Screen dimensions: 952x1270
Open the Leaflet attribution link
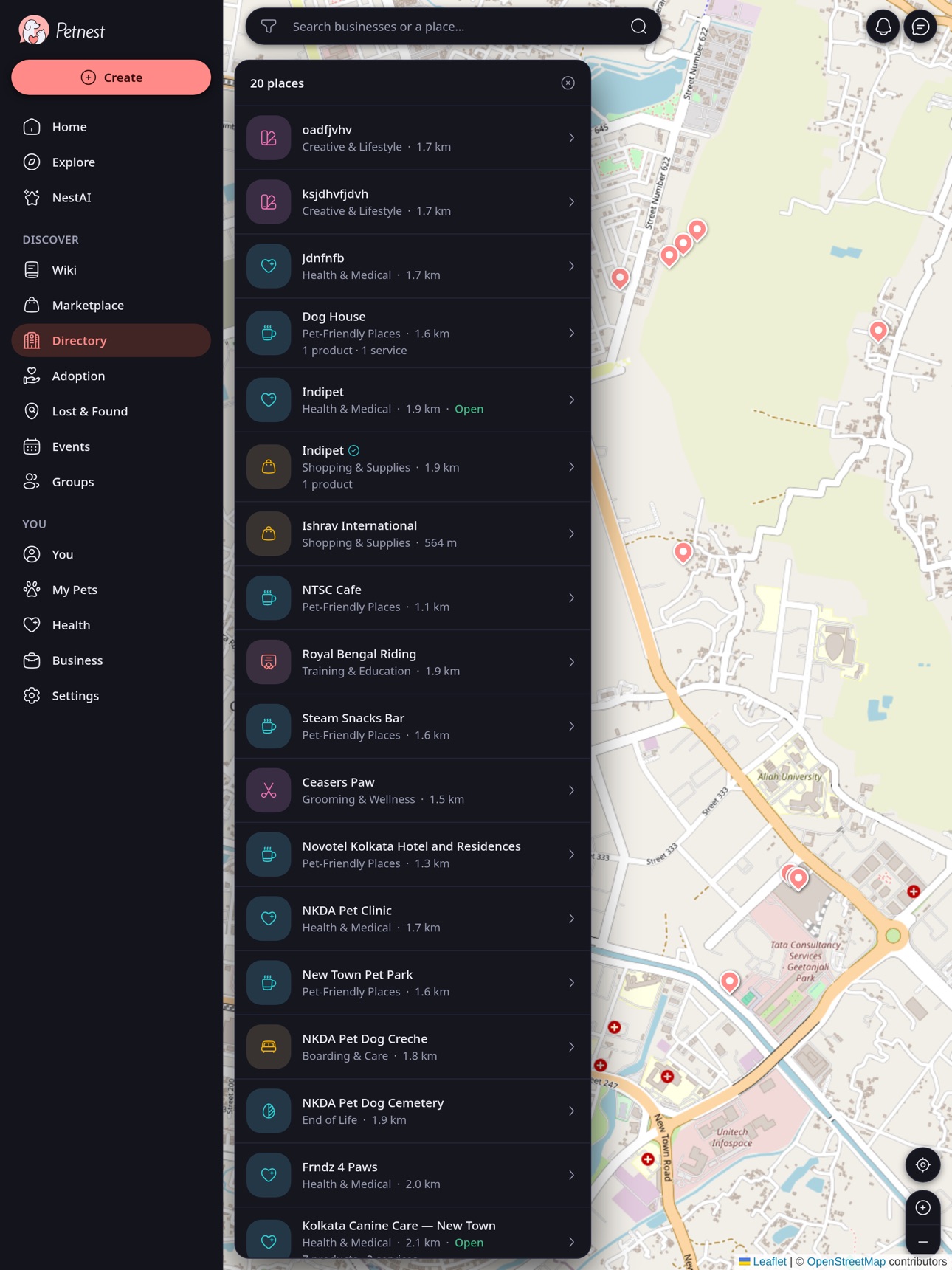763,1262
